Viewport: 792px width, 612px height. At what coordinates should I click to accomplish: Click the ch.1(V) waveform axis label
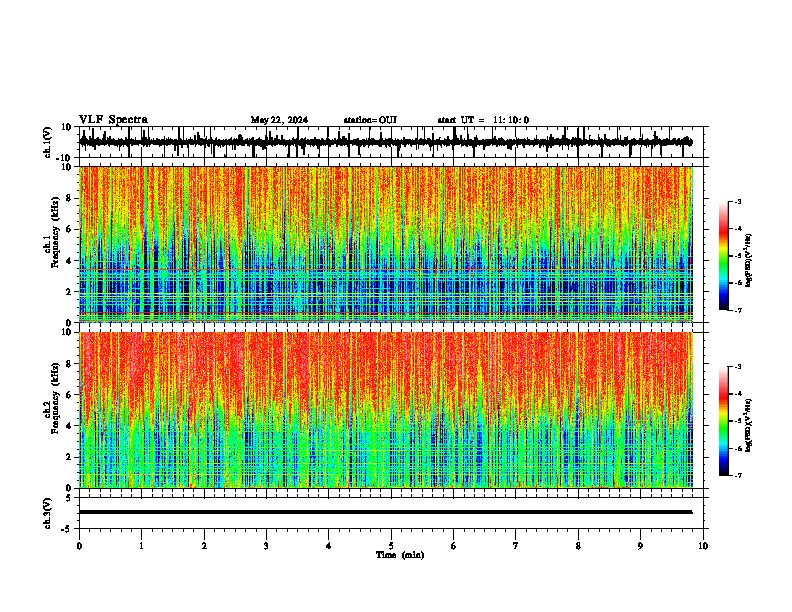tap(48, 142)
